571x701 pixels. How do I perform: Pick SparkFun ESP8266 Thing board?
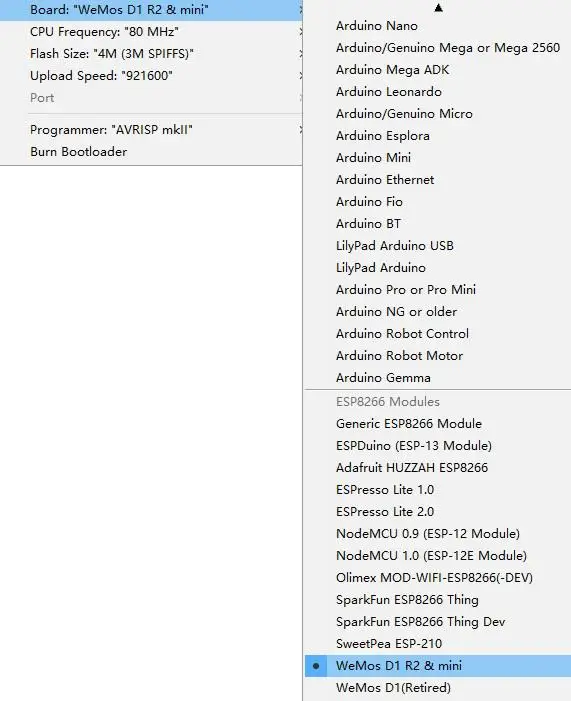click(438, 600)
